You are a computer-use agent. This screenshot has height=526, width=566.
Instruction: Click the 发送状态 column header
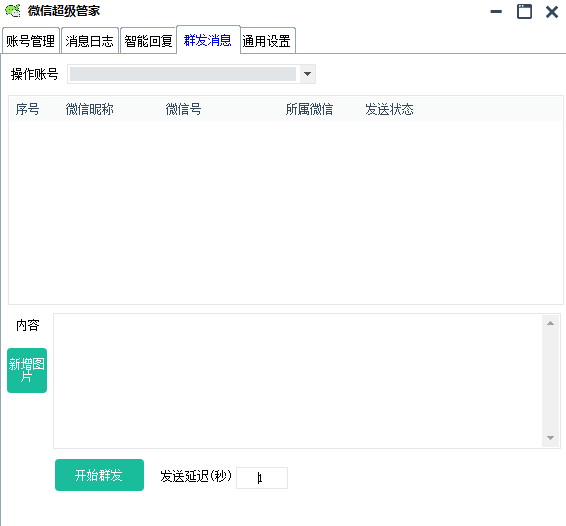coord(389,109)
